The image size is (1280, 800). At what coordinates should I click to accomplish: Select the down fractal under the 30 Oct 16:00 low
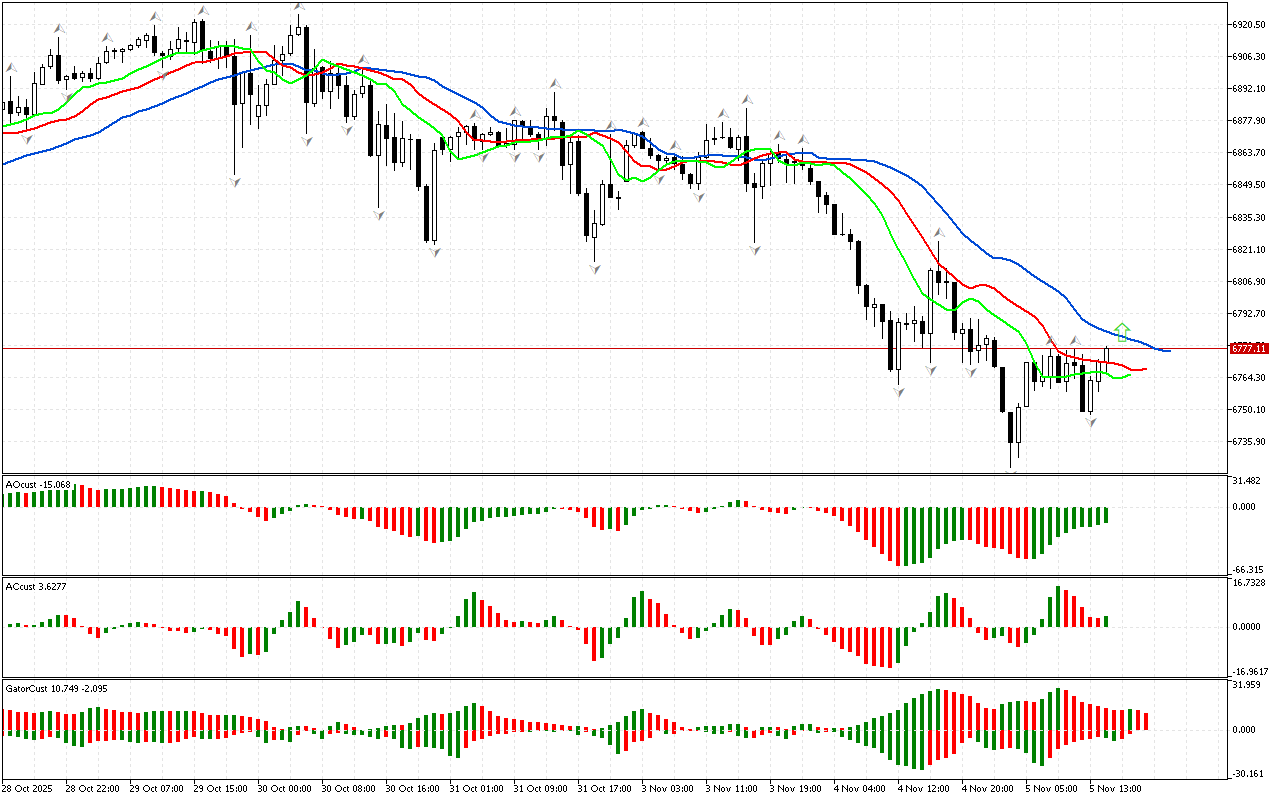(435, 252)
